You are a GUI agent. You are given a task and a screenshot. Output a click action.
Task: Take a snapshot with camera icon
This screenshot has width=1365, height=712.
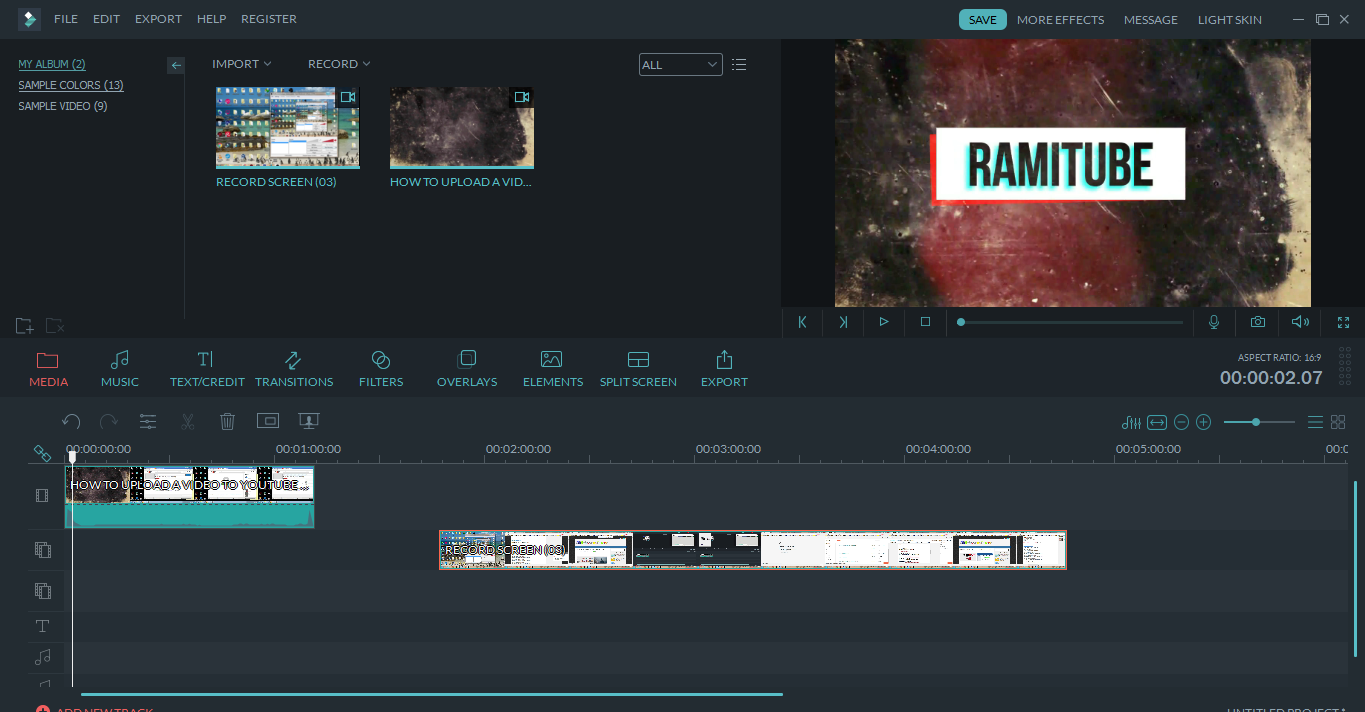tap(1257, 322)
